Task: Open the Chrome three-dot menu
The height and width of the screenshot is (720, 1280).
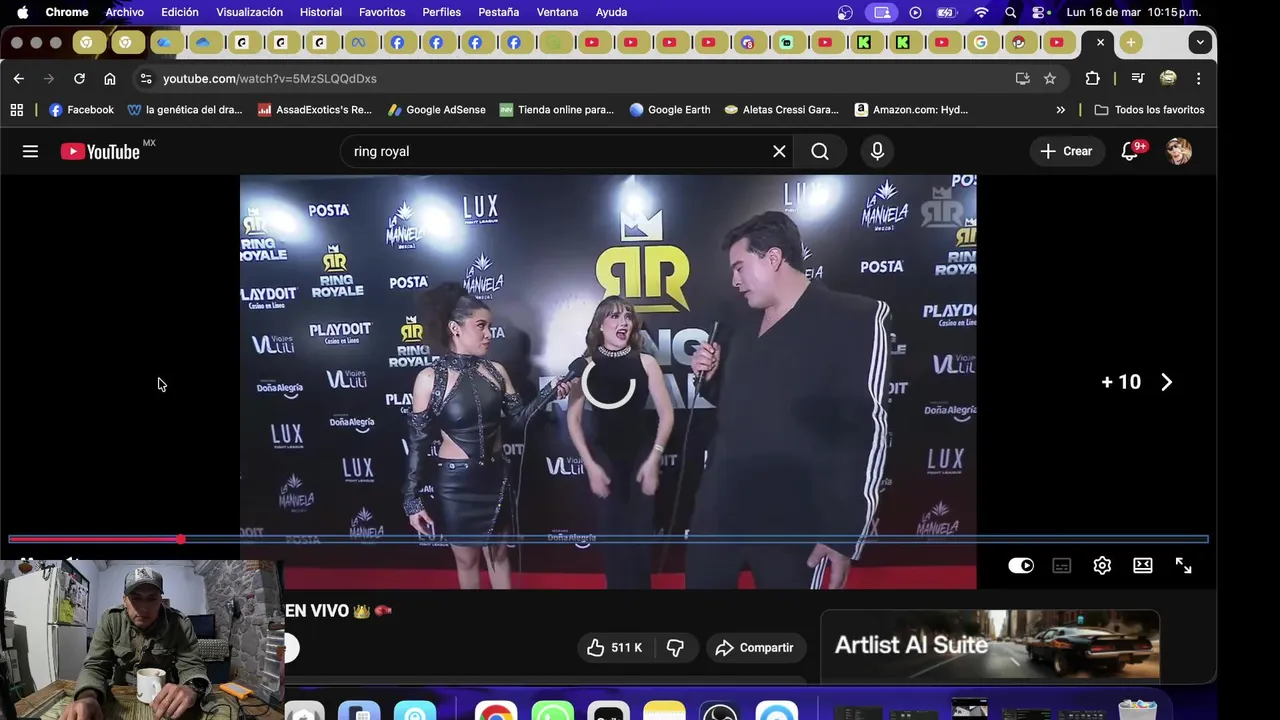Action: [x=1199, y=78]
